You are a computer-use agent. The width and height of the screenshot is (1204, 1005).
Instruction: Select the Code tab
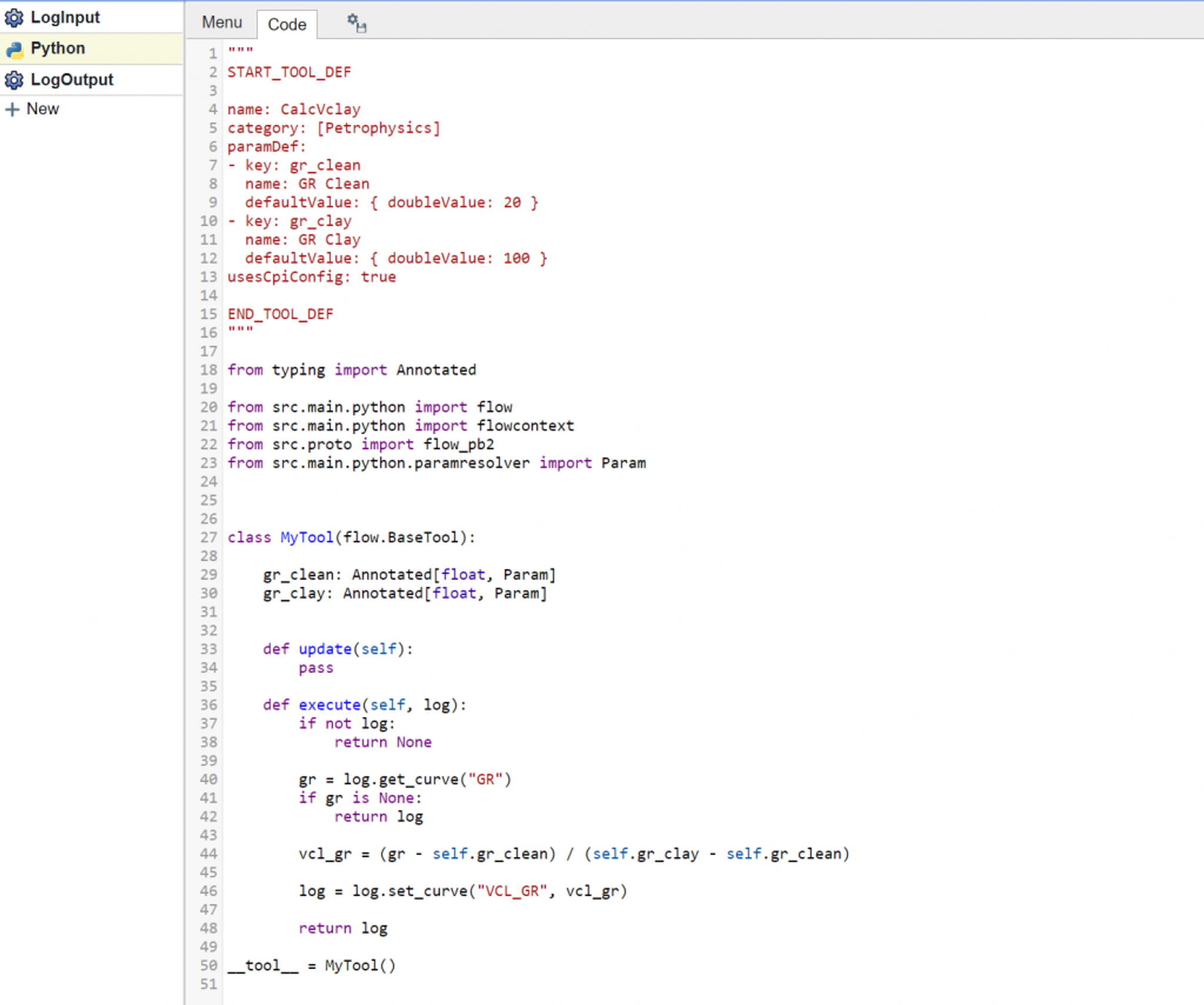(x=287, y=24)
